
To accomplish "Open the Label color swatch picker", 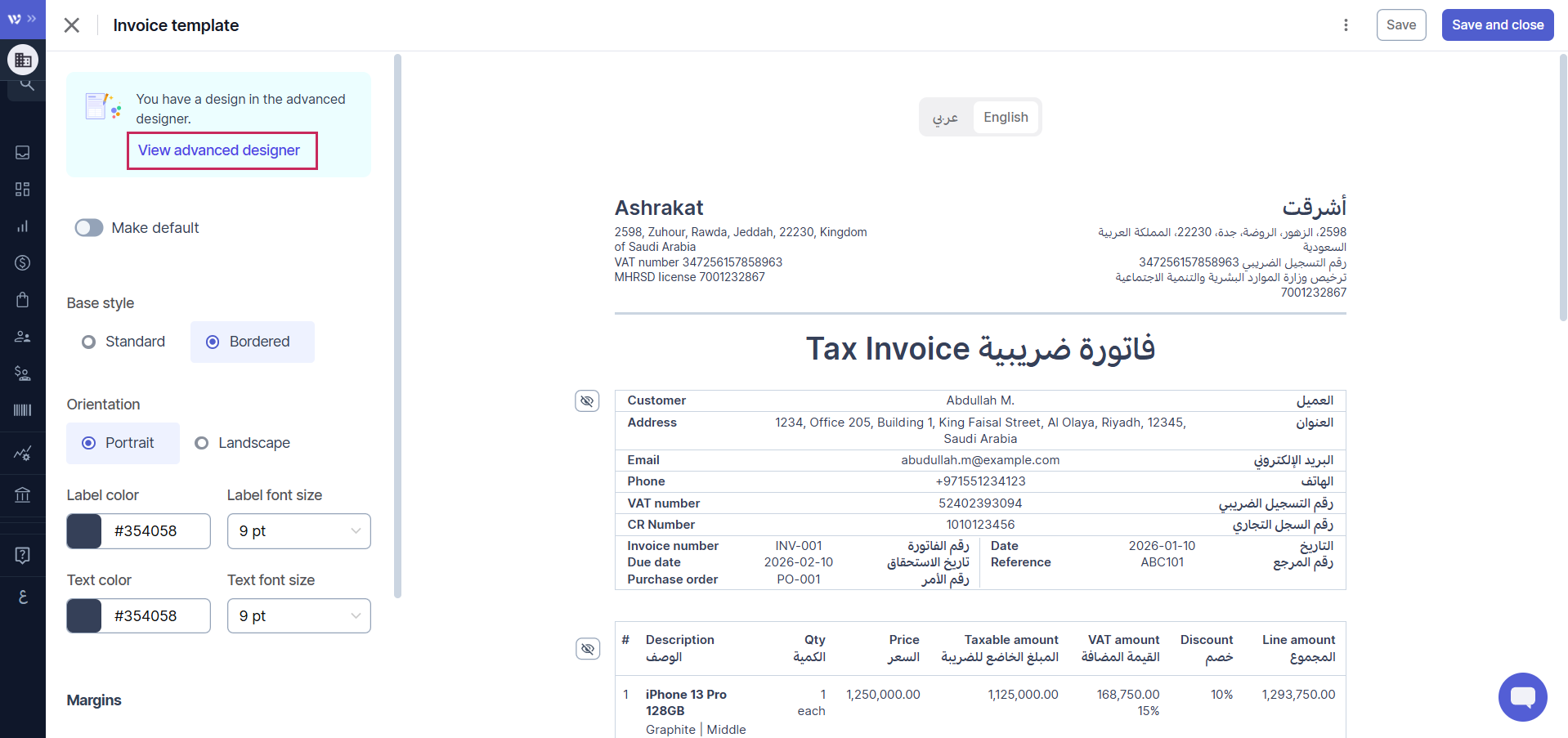I will (84, 531).
